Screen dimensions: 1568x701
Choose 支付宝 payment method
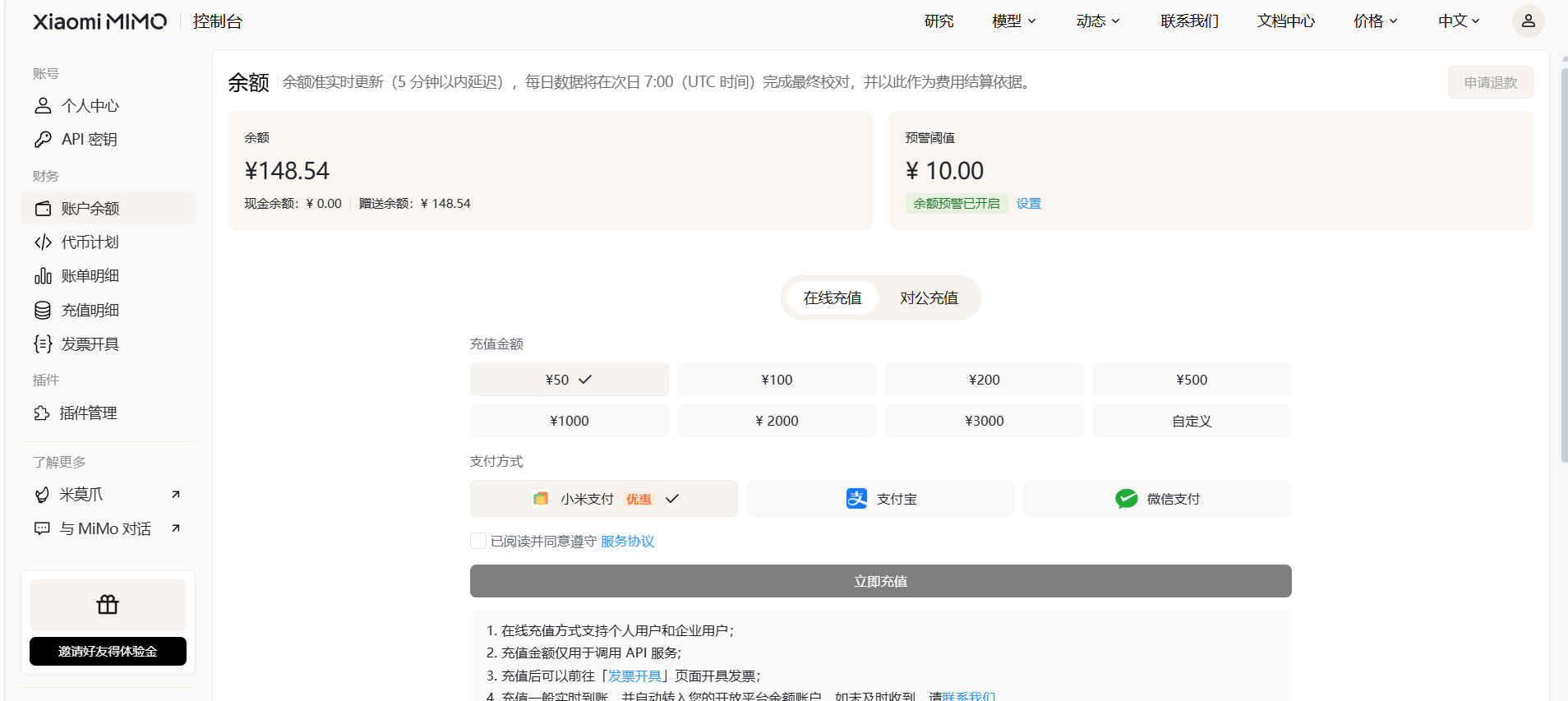coord(881,499)
